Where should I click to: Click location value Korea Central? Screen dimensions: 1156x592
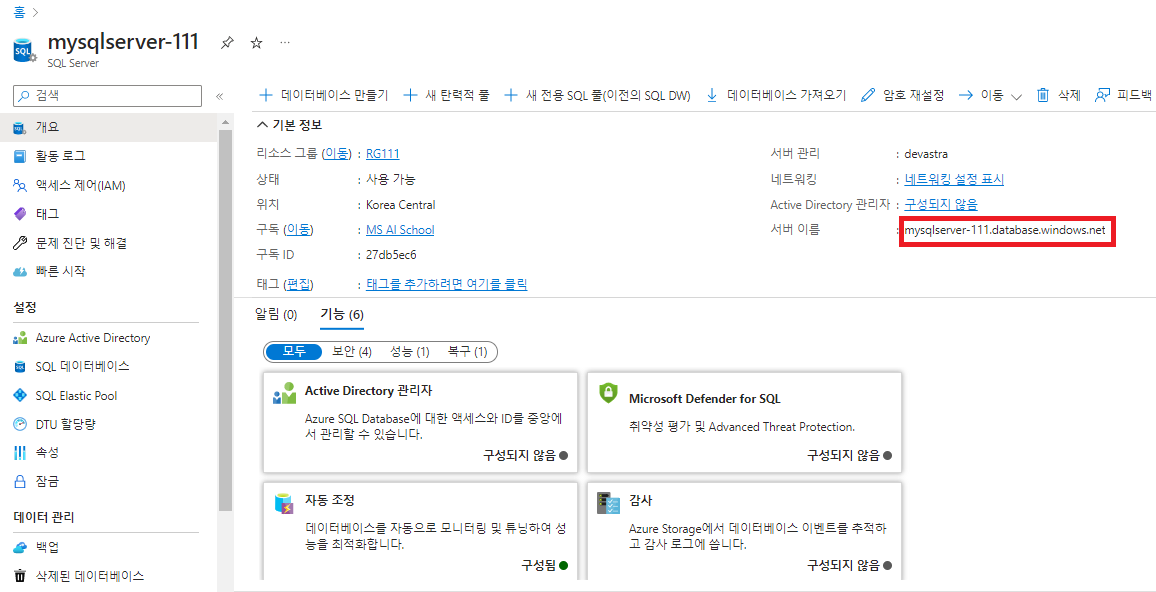coord(400,204)
